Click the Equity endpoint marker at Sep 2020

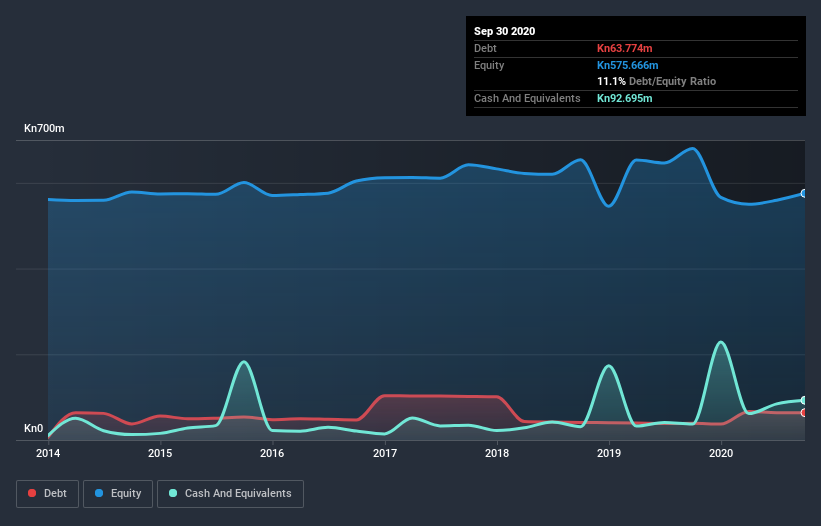point(804,193)
